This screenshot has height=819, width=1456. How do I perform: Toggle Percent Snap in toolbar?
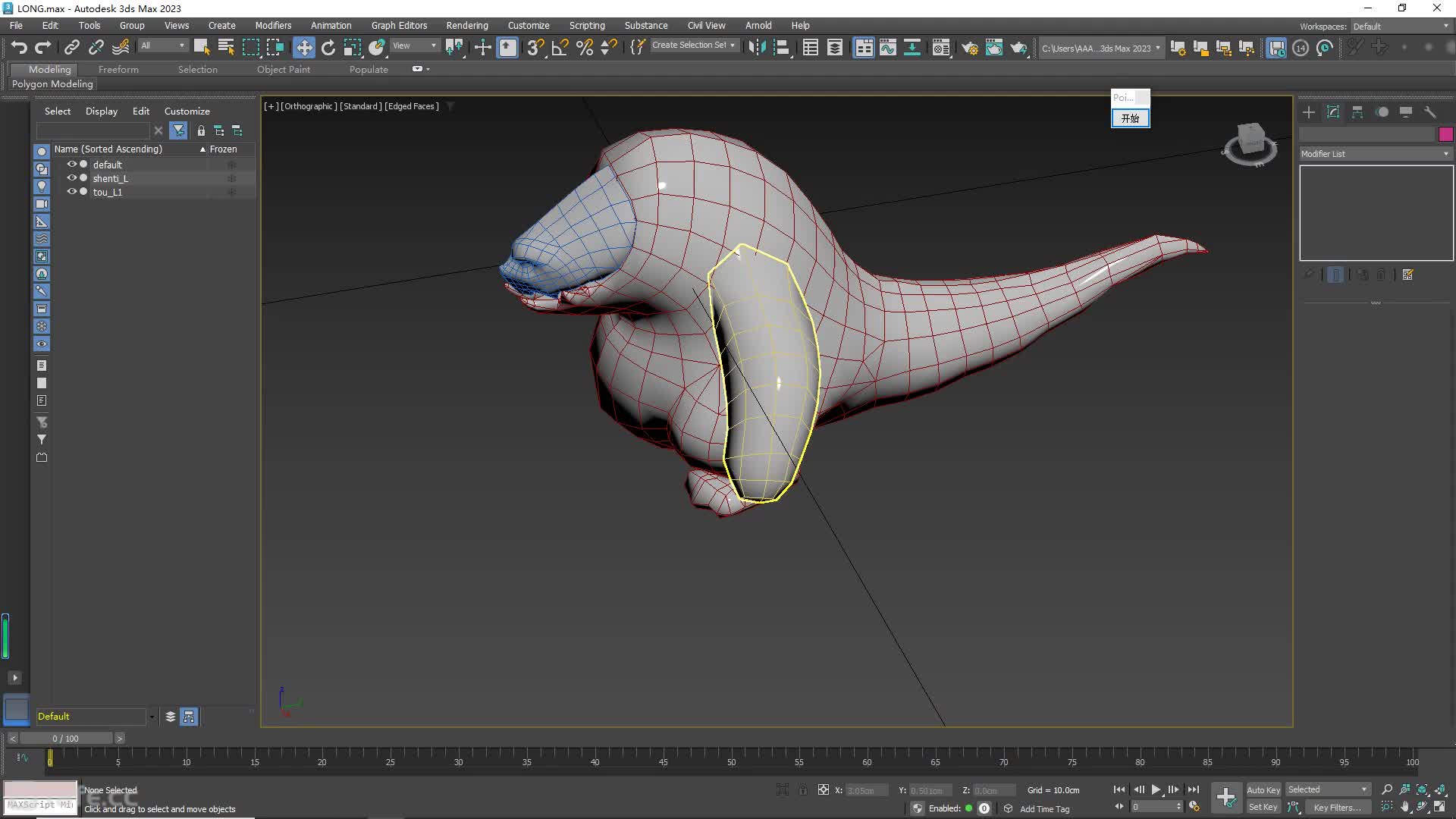(x=585, y=48)
